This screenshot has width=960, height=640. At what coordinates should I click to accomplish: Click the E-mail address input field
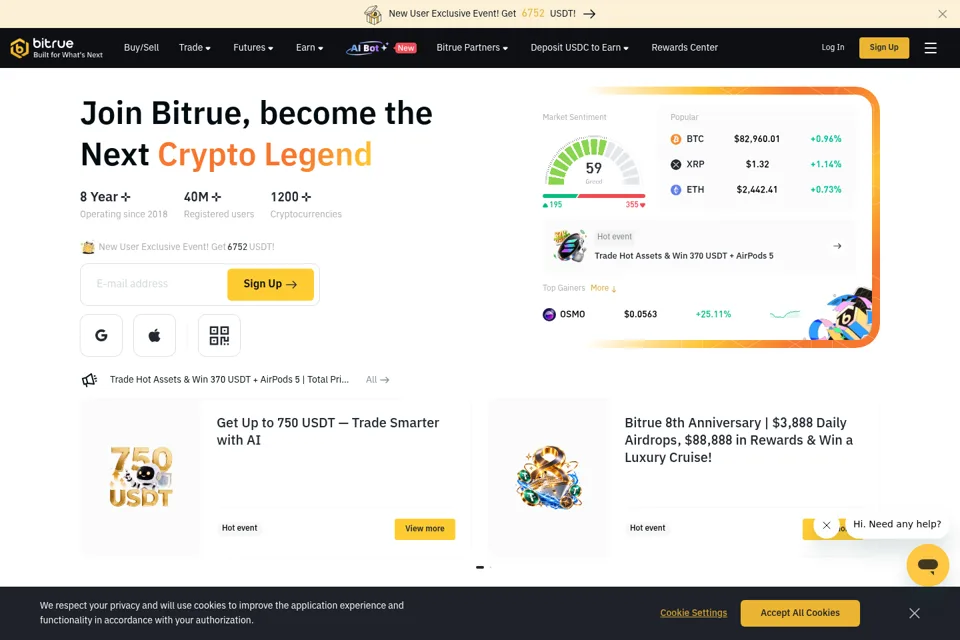156,284
